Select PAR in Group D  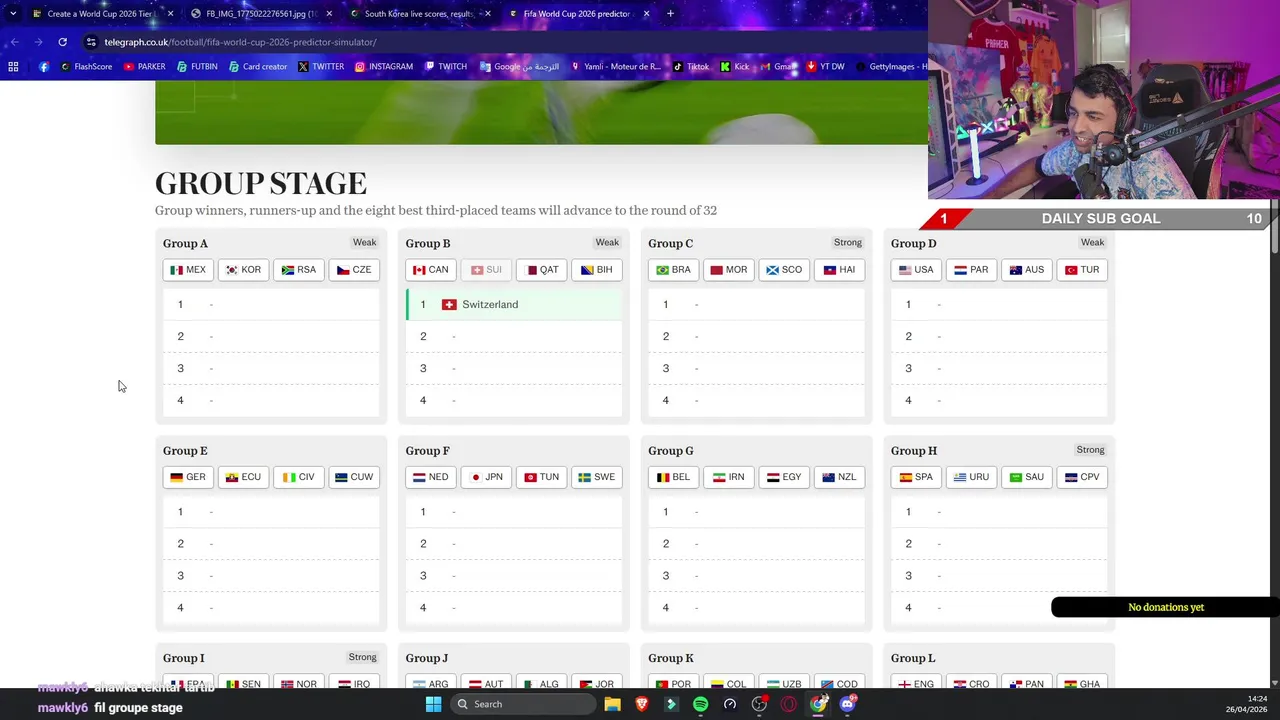(971, 270)
